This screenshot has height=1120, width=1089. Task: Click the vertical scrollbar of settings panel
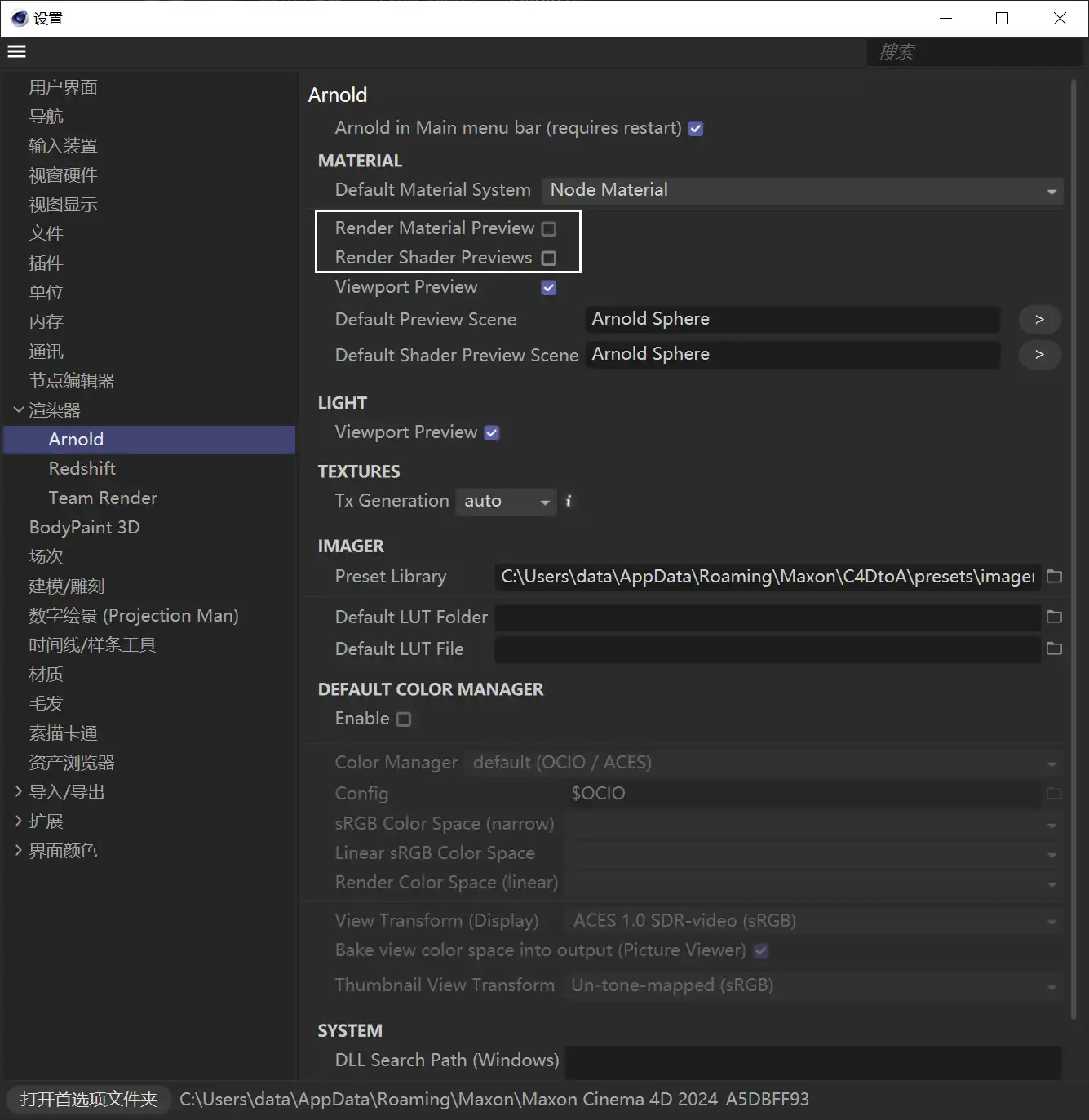click(1074, 548)
